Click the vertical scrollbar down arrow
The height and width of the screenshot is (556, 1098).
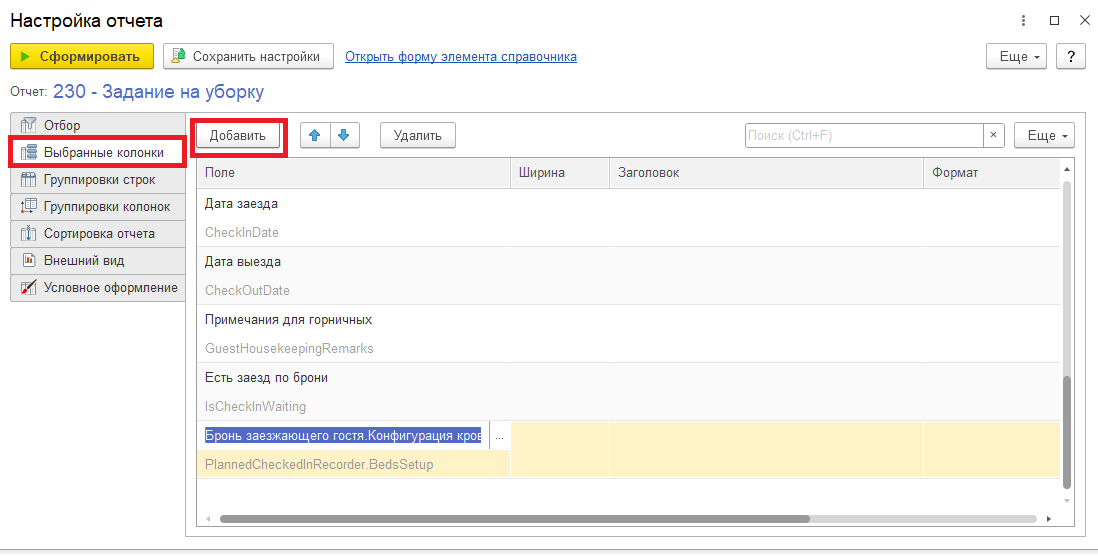pos(1066,501)
